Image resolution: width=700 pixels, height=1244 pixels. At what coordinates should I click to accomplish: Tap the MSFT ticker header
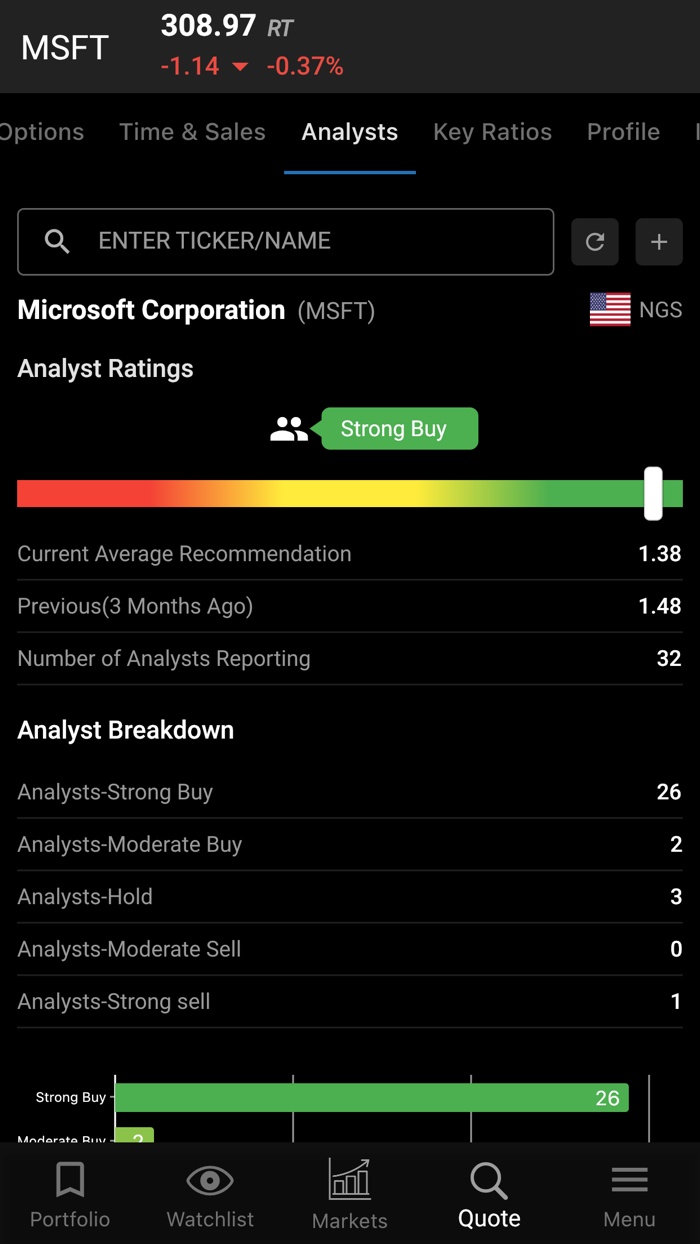[x=65, y=47]
